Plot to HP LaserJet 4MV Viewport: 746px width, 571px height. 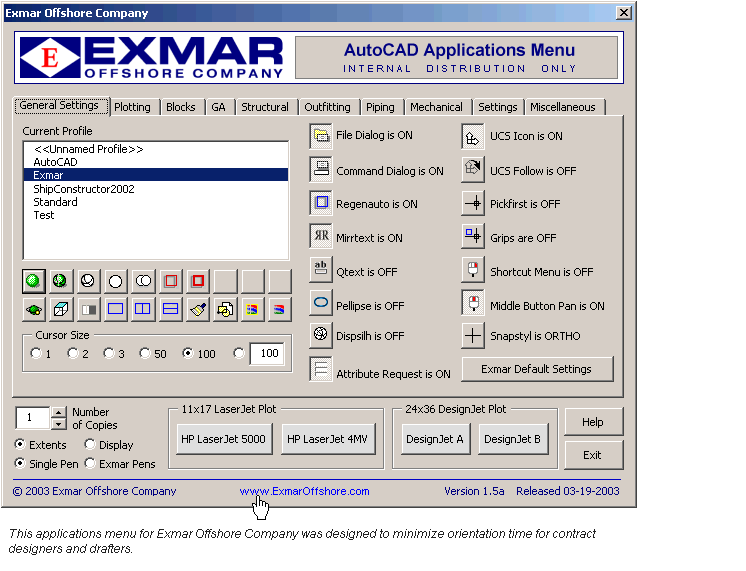(x=327, y=439)
